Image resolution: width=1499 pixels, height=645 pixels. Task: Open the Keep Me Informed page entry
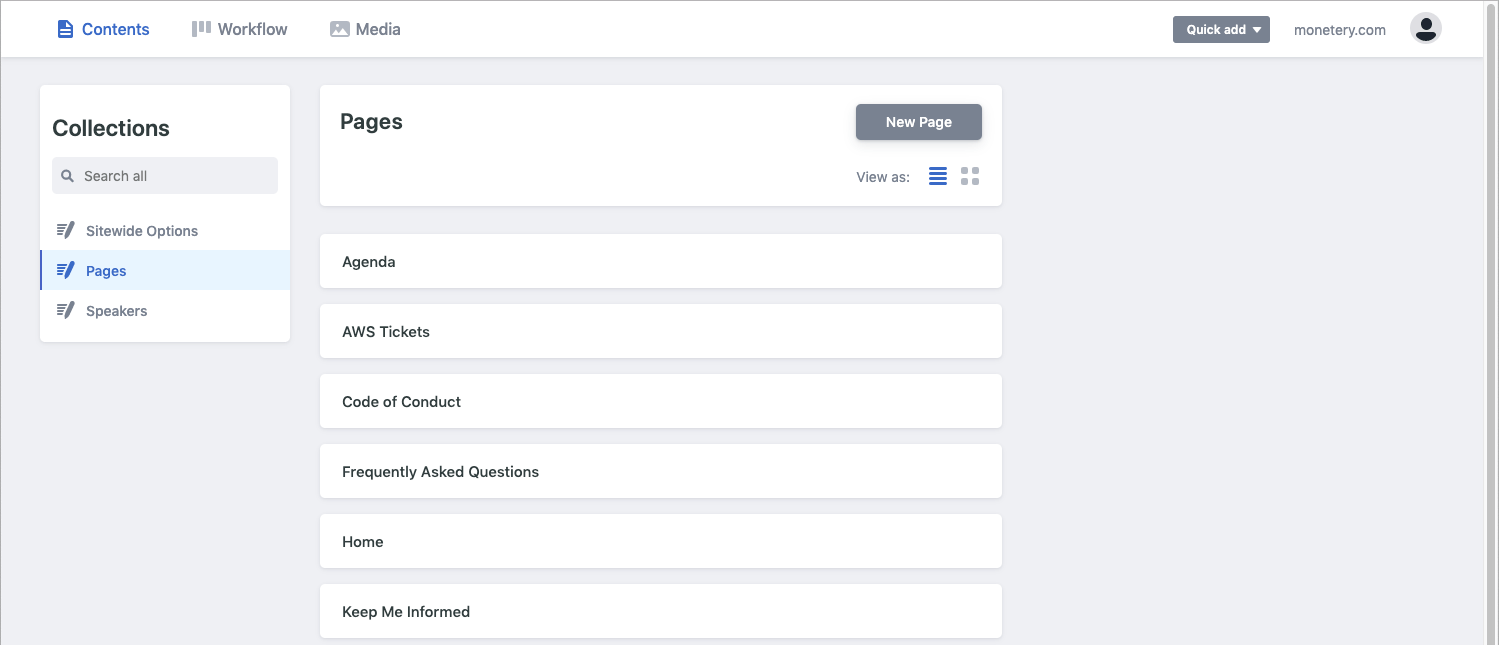pyautogui.click(x=660, y=611)
